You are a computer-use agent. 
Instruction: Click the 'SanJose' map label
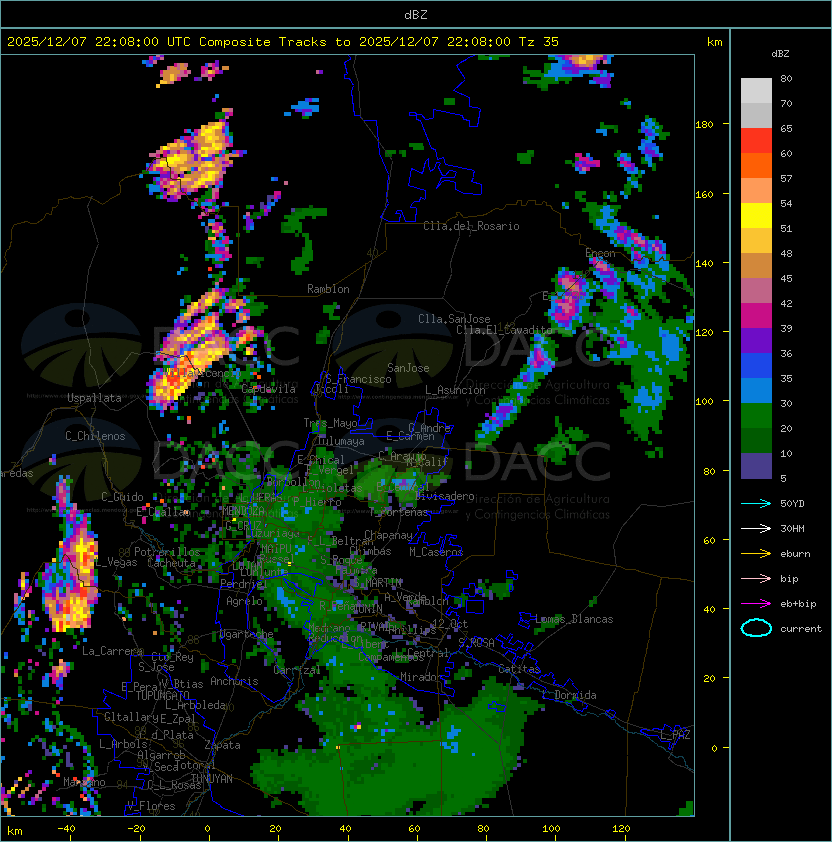(408, 368)
